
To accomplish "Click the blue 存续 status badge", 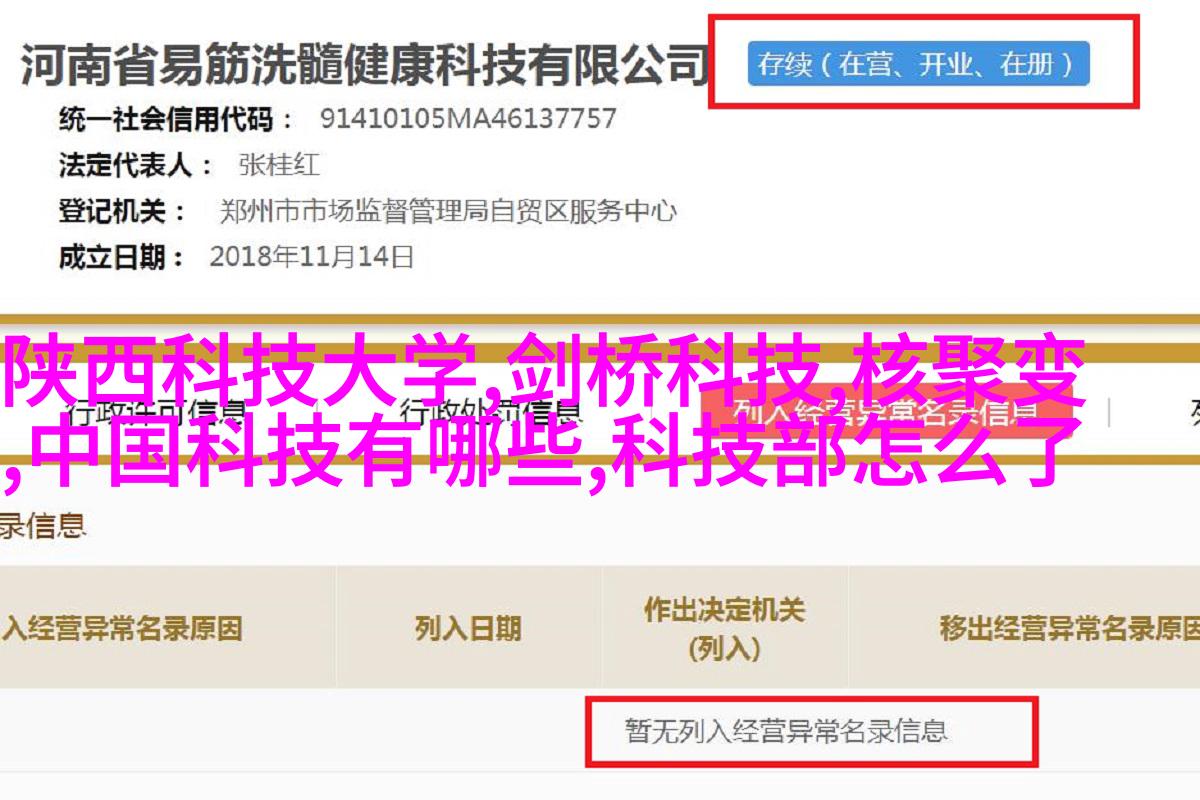I will (917, 65).
